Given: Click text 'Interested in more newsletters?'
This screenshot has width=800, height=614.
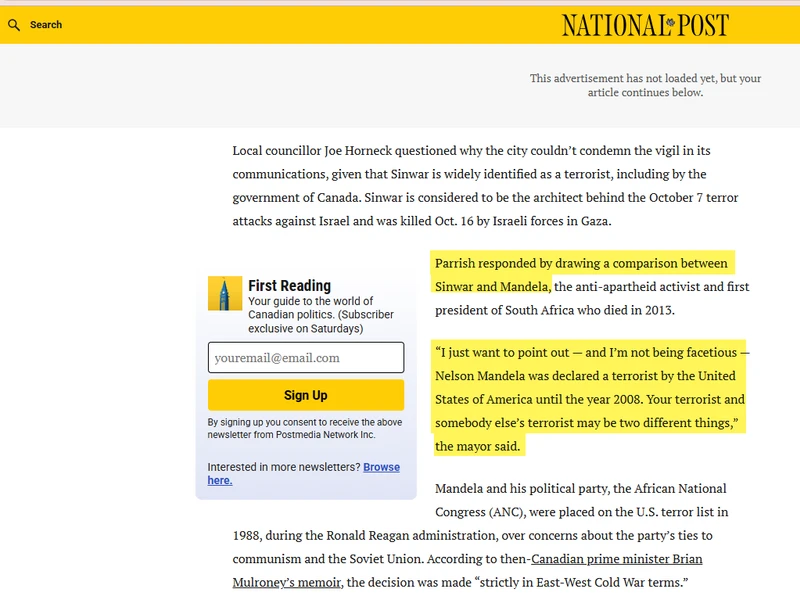Looking at the screenshot, I should (284, 467).
